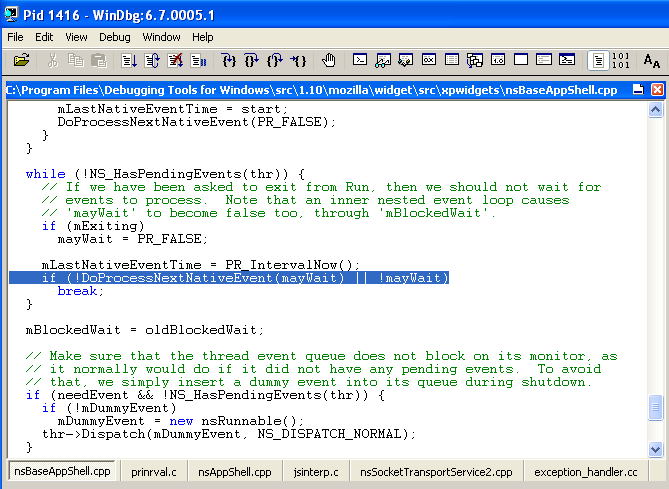Open the Font settings (AA) icon

point(652,61)
